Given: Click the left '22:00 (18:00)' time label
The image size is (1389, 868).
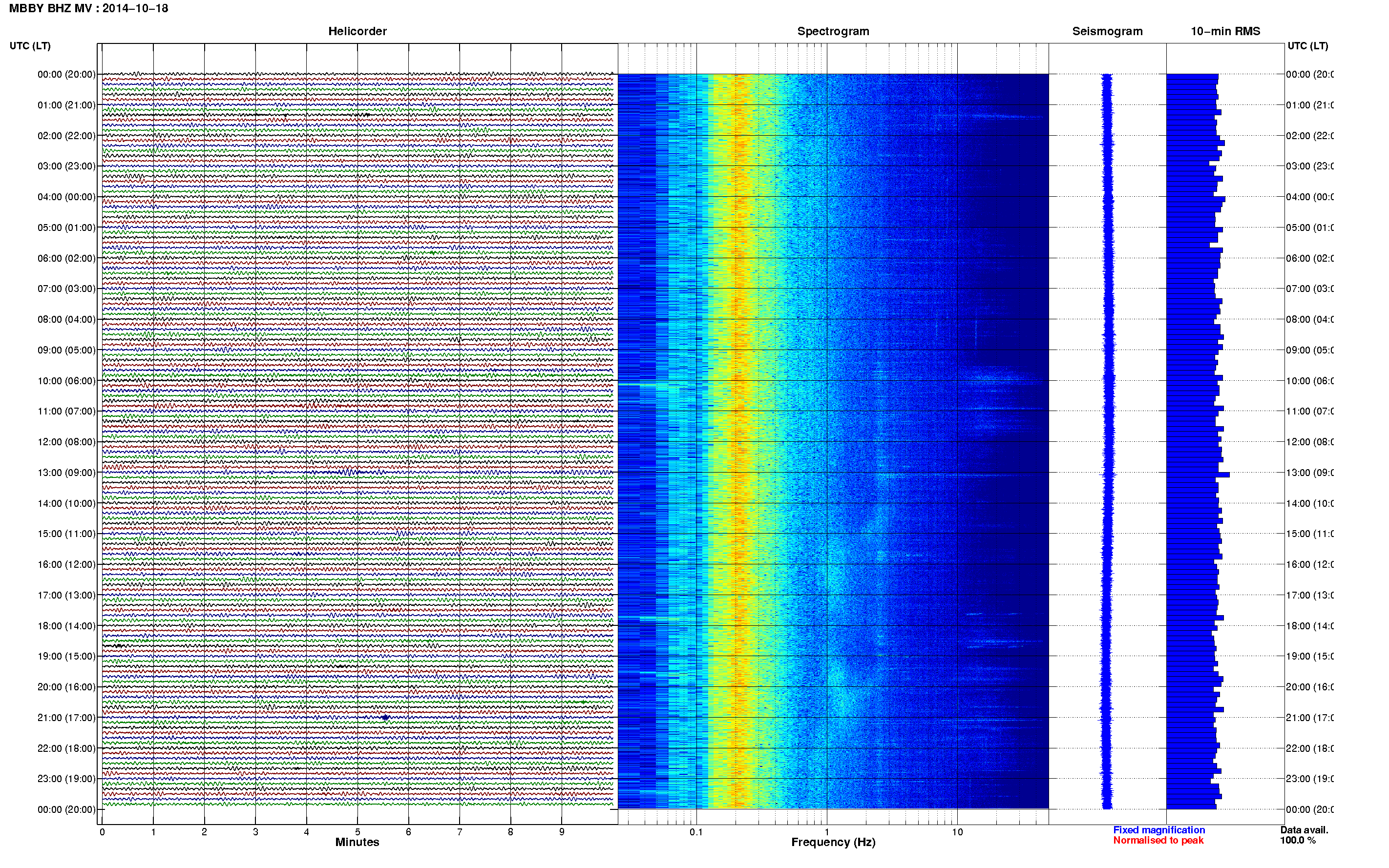Looking at the screenshot, I should pyautogui.click(x=66, y=748).
